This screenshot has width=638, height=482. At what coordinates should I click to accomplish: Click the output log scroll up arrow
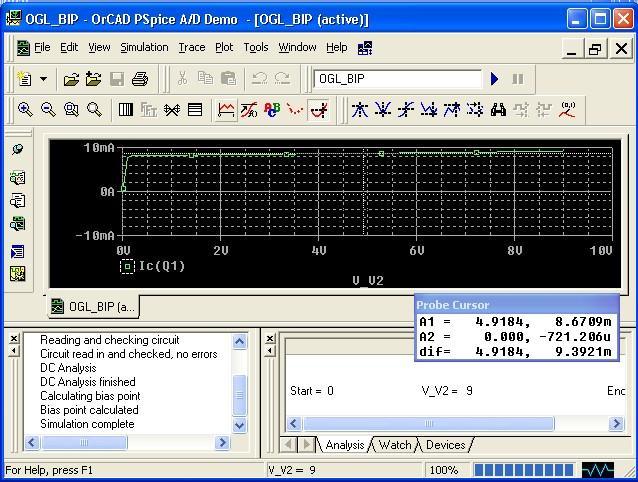click(x=240, y=341)
